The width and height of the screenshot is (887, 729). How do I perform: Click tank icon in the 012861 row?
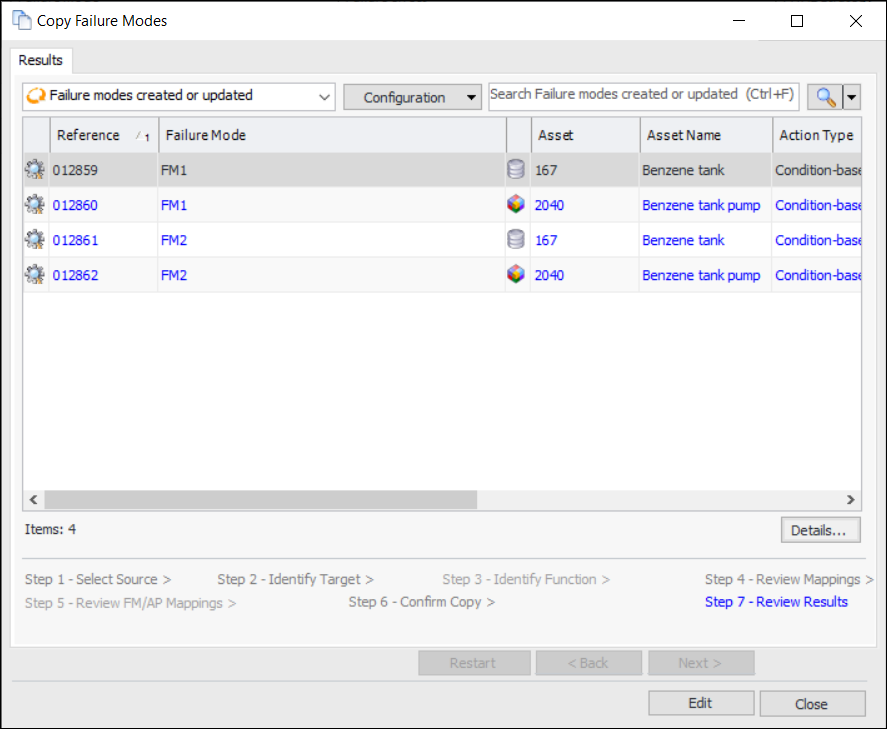(516, 240)
